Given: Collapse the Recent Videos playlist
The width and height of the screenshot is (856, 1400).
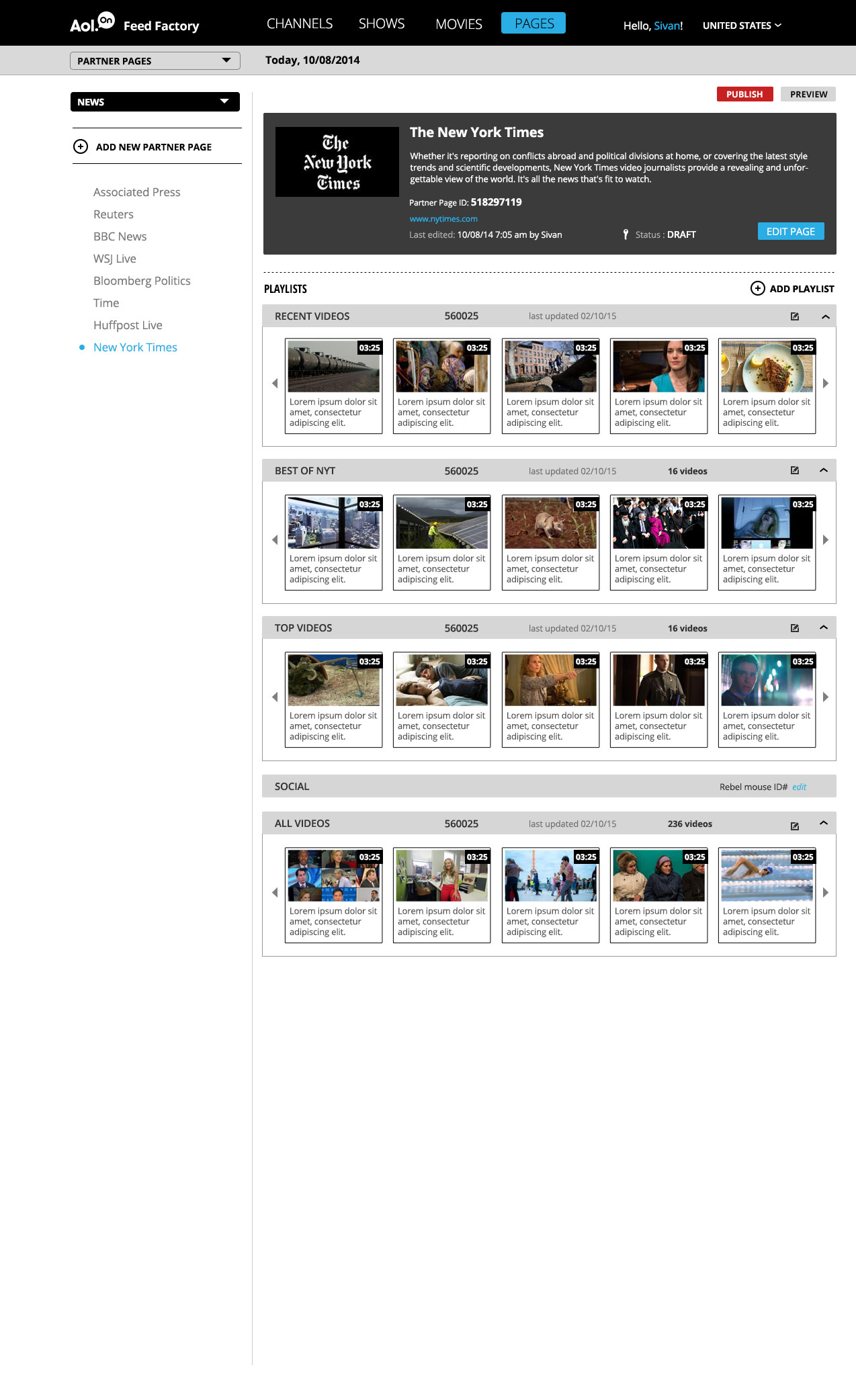Looking at the screenshot, I should click(826, 316).
